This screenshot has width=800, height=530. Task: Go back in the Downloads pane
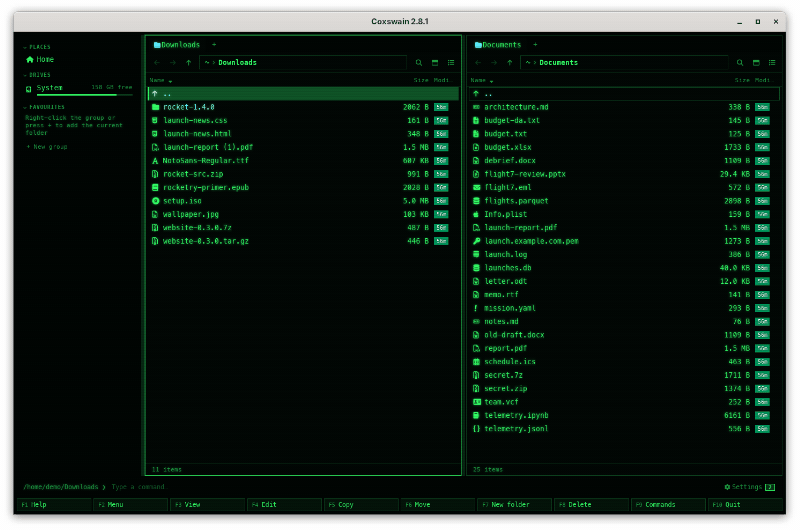[157, 63]
